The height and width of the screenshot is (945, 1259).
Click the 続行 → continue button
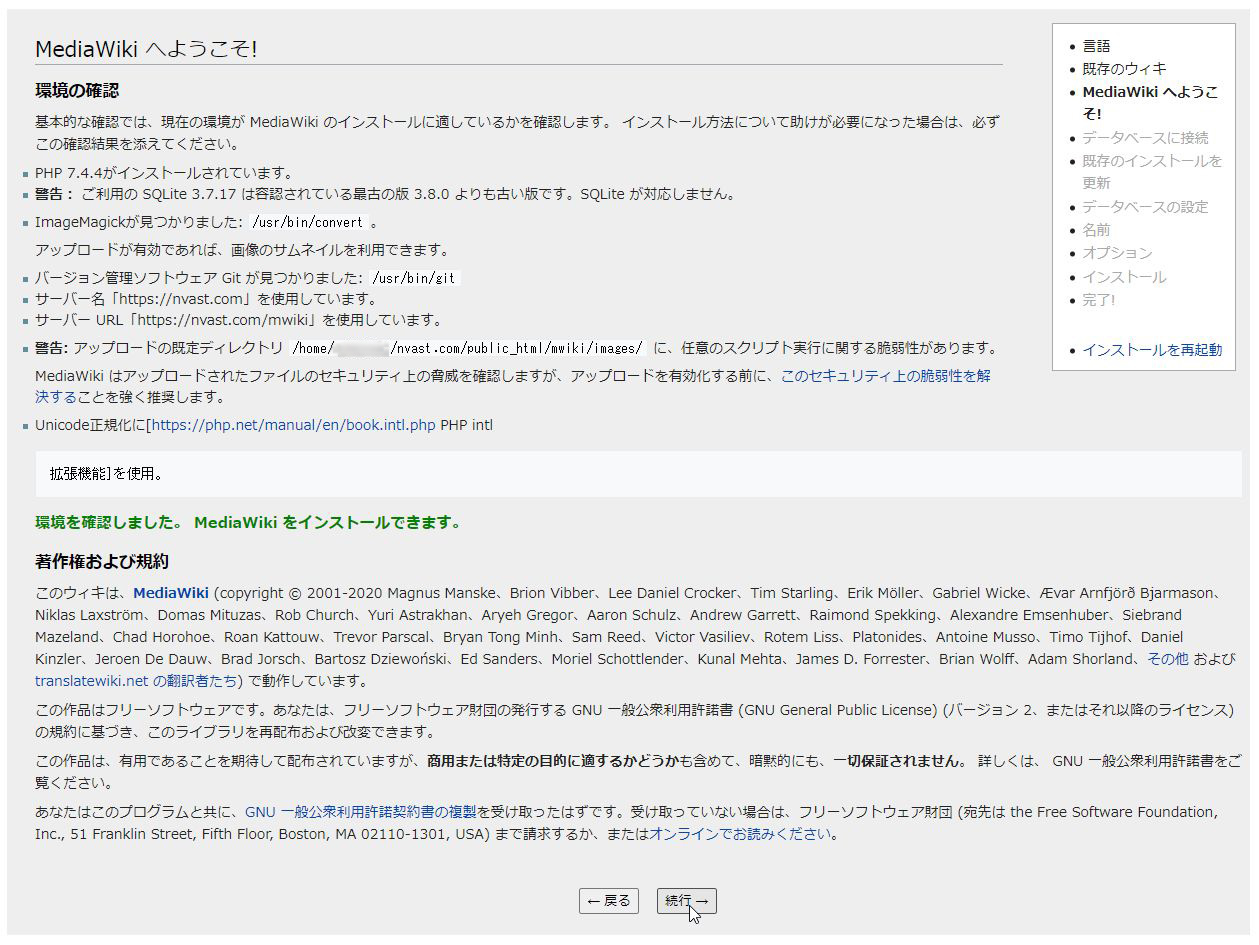(686, 901)
